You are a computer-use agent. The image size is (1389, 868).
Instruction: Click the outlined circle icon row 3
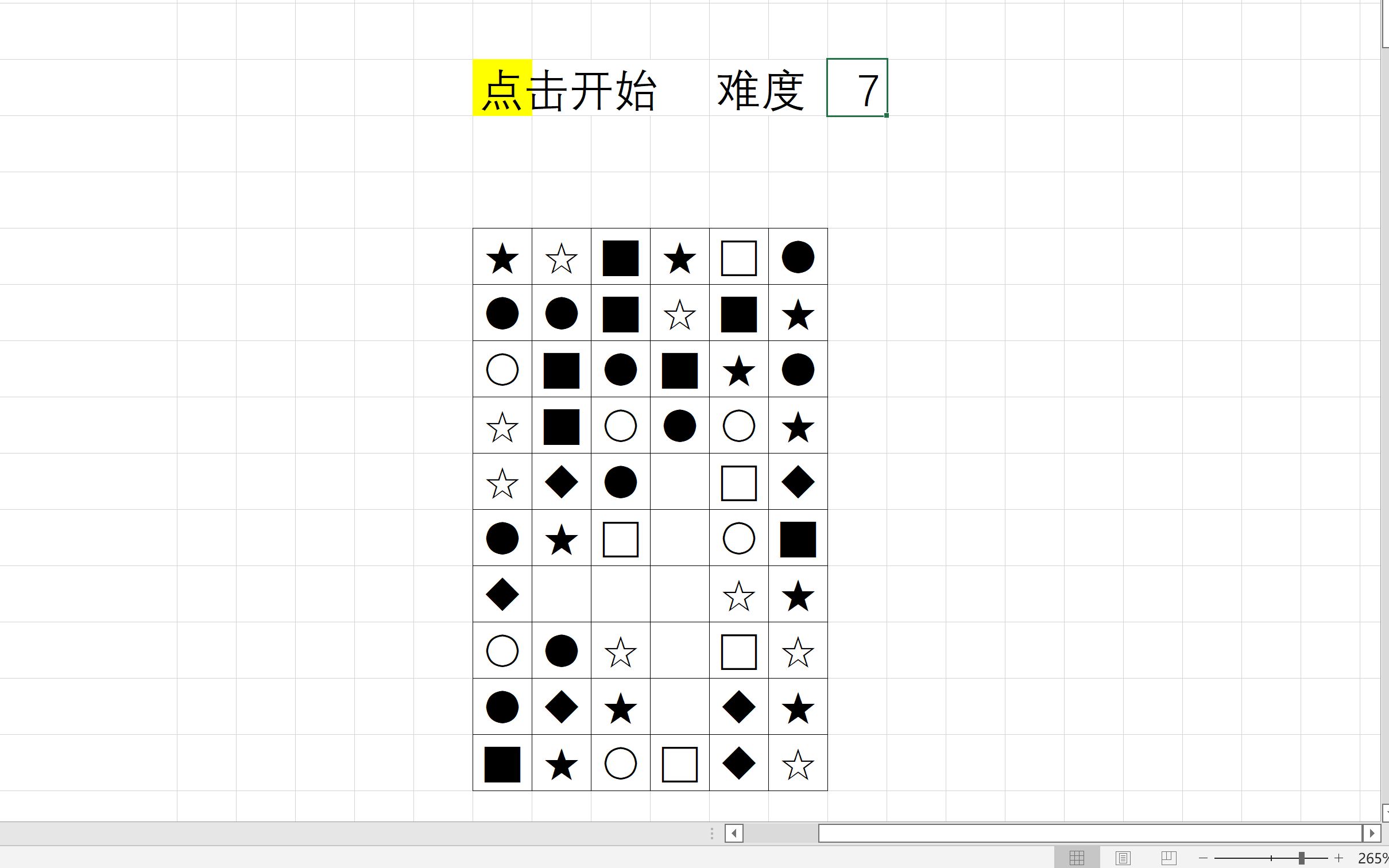502,370
